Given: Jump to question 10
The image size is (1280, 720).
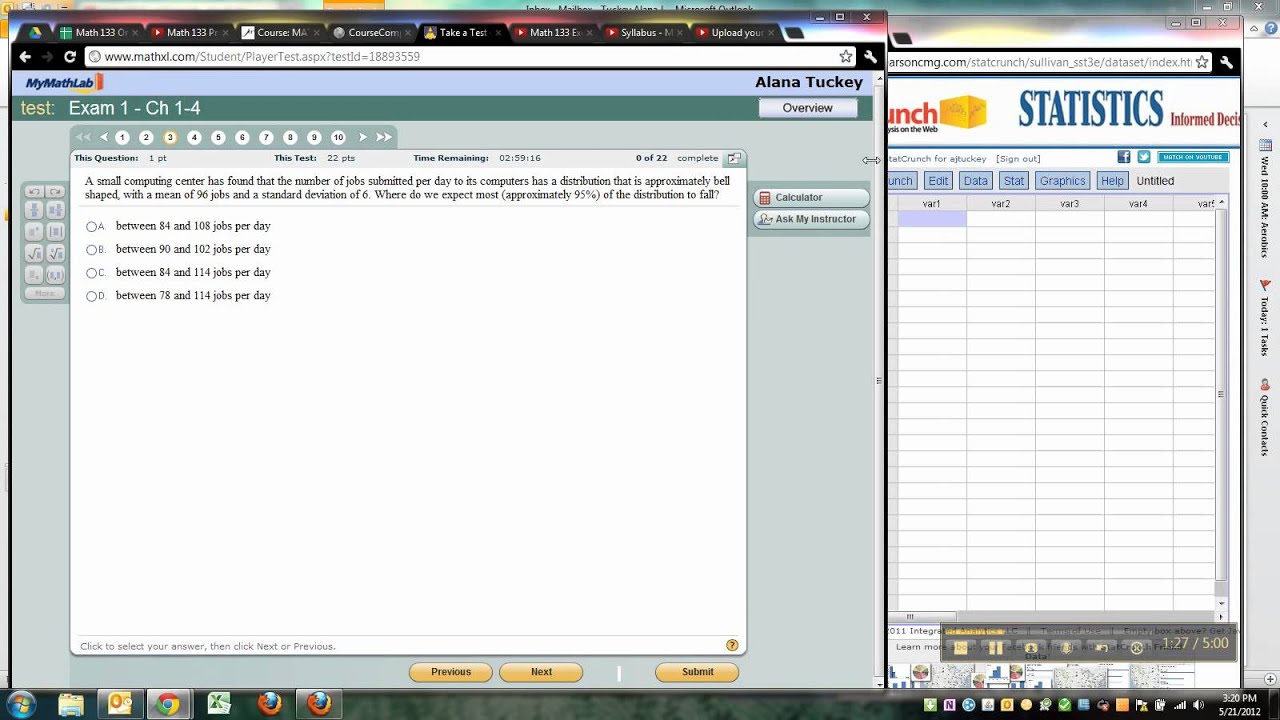Looking at the screenshot, I should pyautogui.click(x=338, y=137).
